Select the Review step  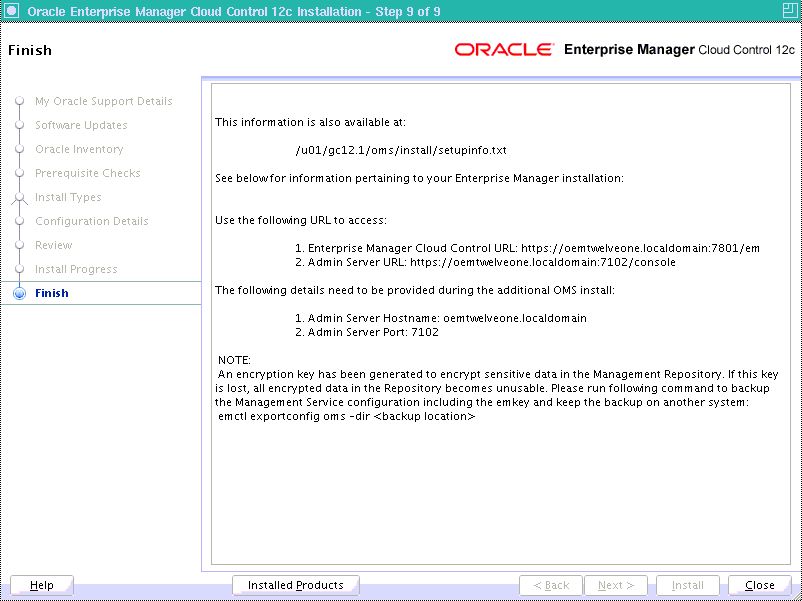coord(53,245)
